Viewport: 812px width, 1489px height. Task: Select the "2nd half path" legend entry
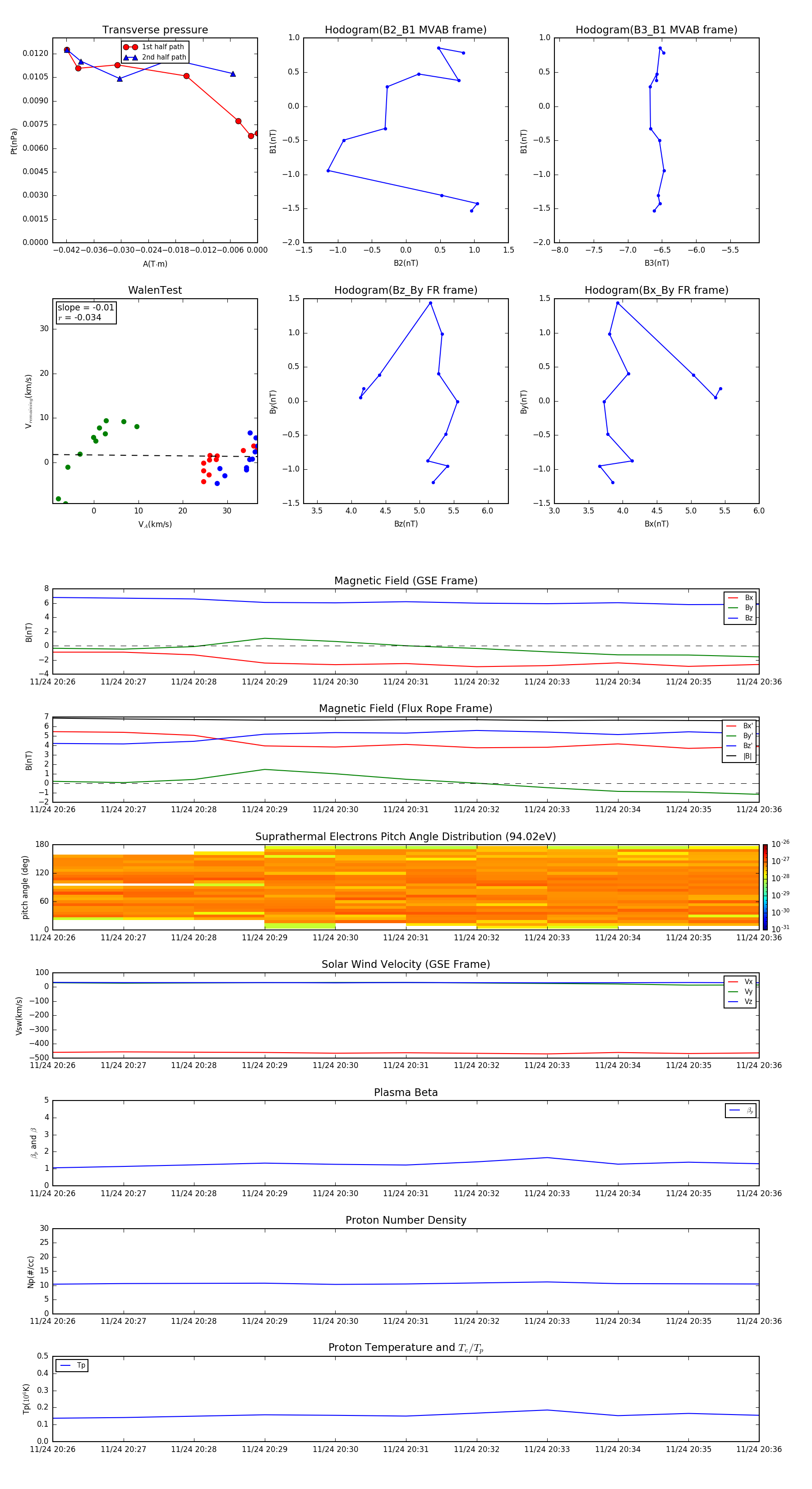pos(155,57)
